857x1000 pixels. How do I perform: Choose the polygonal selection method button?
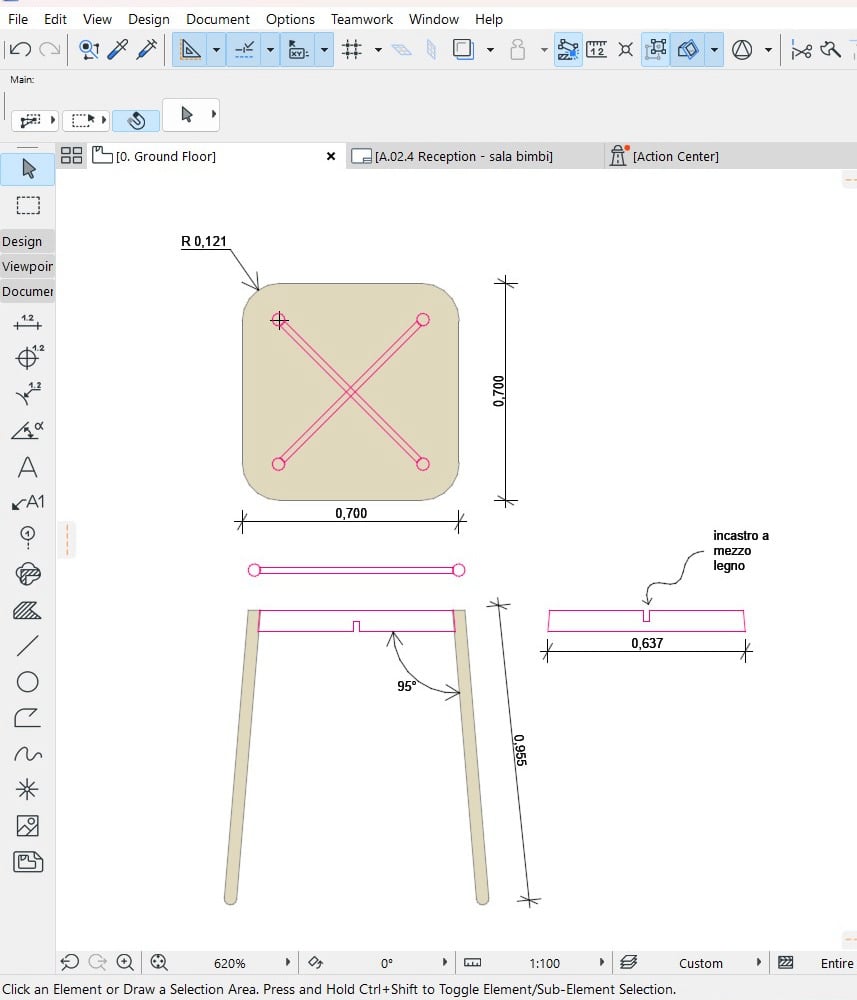(34, 120)
